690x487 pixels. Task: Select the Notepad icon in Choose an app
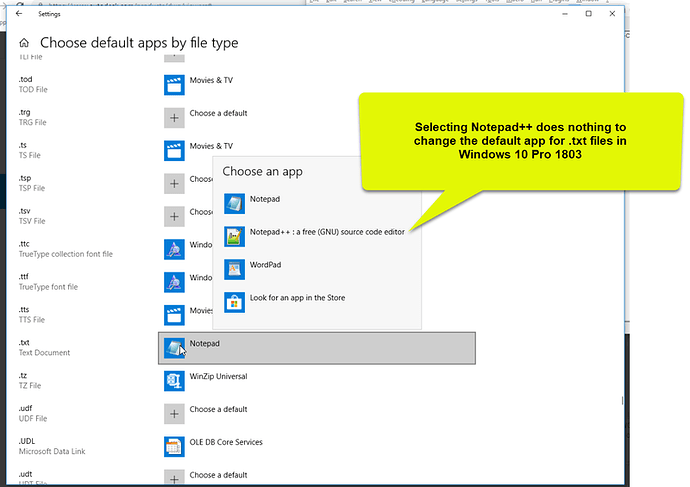tap(234, 204)
